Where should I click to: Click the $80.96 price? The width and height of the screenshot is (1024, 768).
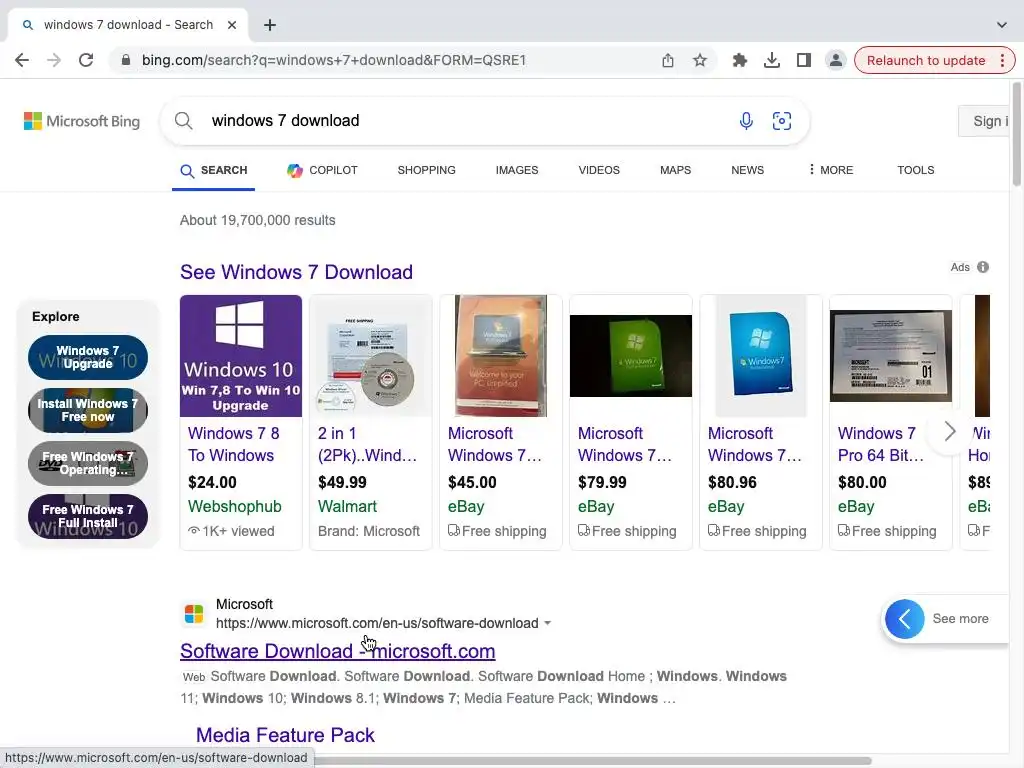coord(732,483)
